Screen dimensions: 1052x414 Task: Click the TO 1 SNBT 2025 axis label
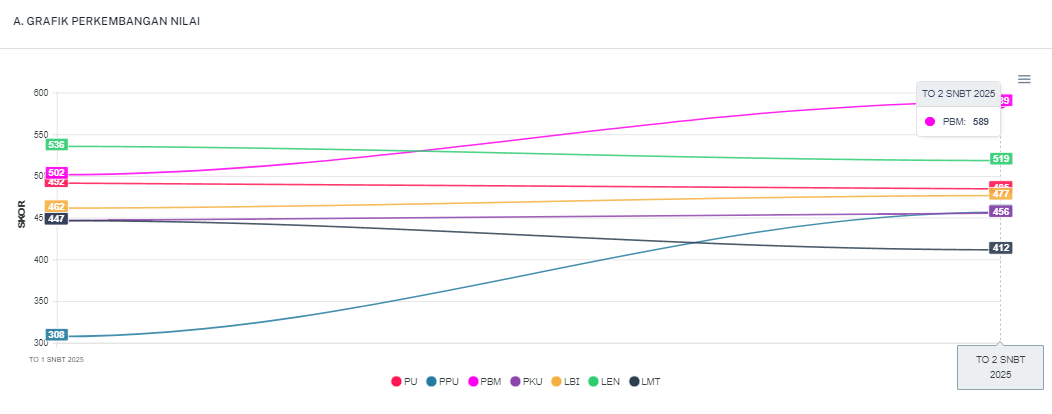click(56, 359)
